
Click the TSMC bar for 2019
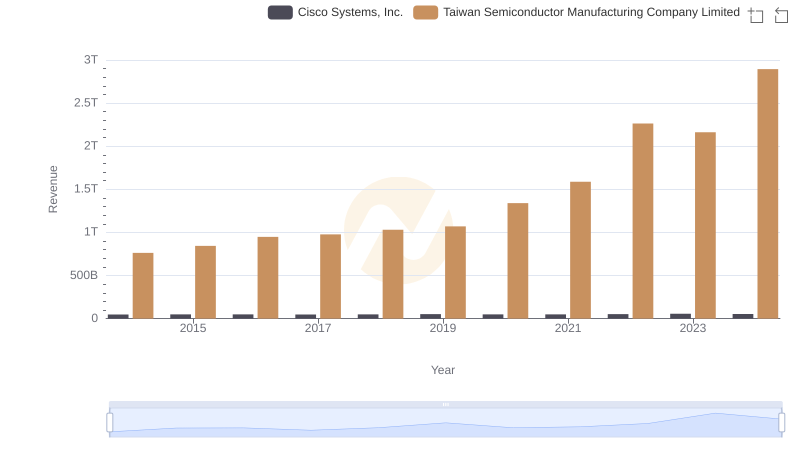(456, 272)
